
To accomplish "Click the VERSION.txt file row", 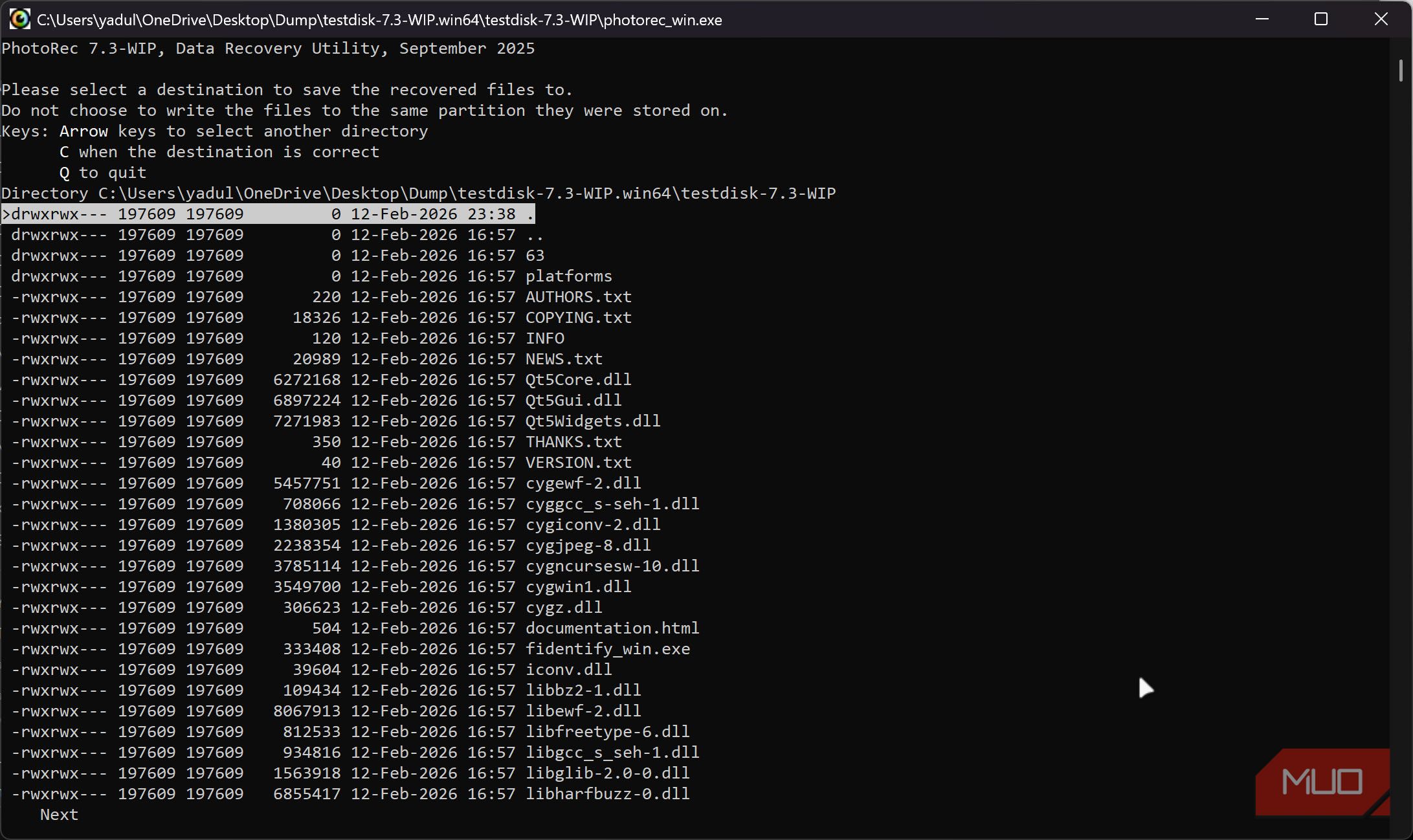I will (321, 463).
